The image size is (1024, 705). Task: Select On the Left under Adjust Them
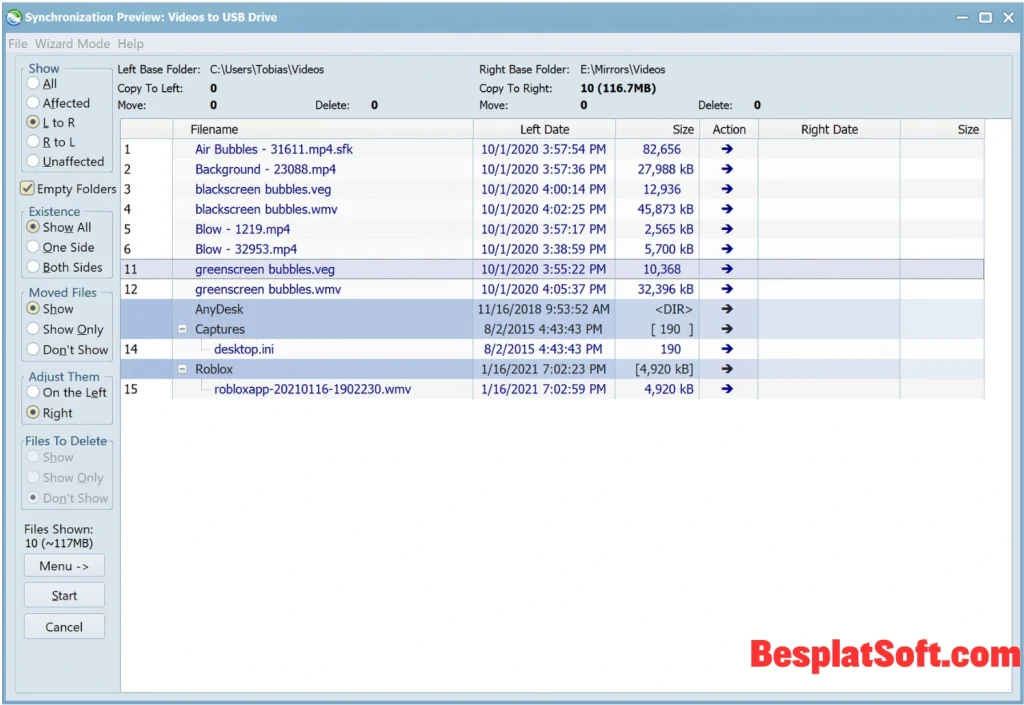click(x=34, y=393)
